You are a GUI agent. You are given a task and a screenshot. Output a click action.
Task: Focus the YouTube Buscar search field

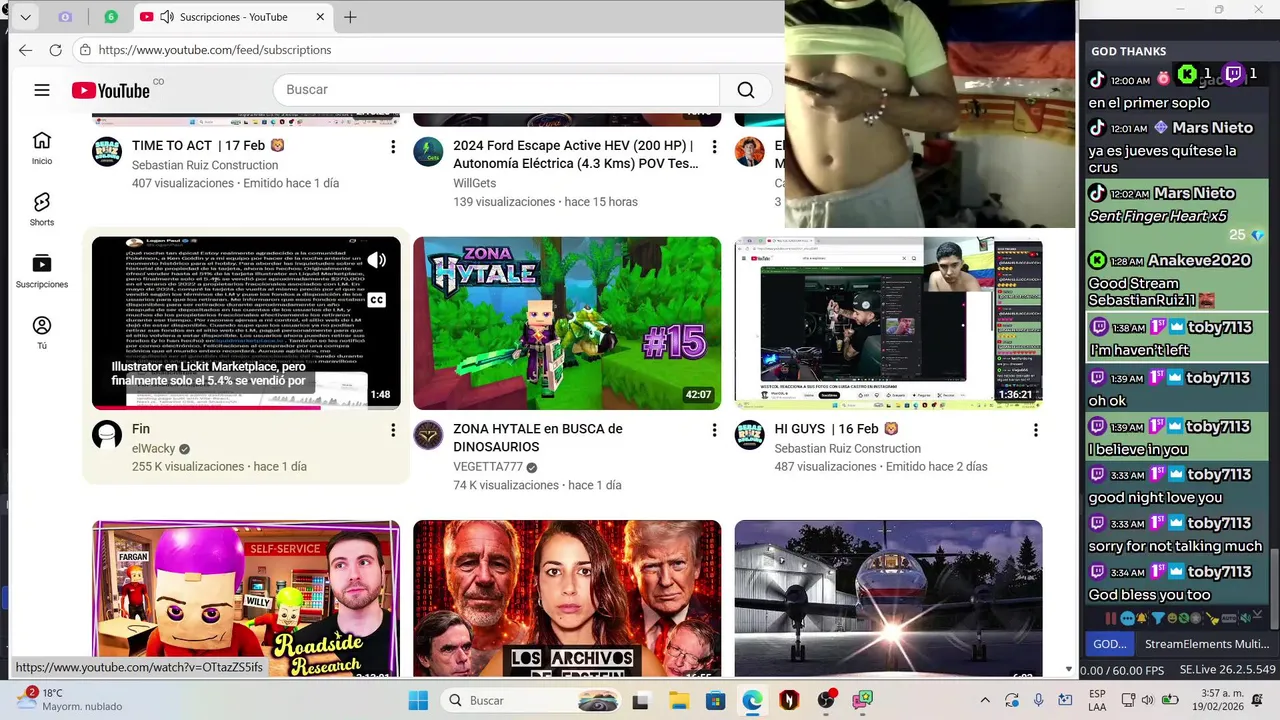pyautogui.click(x=497, y=90)
